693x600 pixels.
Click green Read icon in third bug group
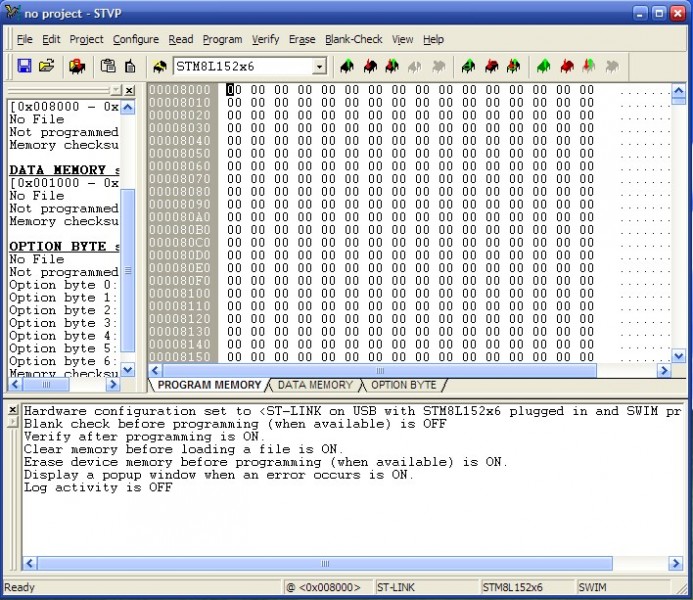pyautogui.click(x=543, y=66)
